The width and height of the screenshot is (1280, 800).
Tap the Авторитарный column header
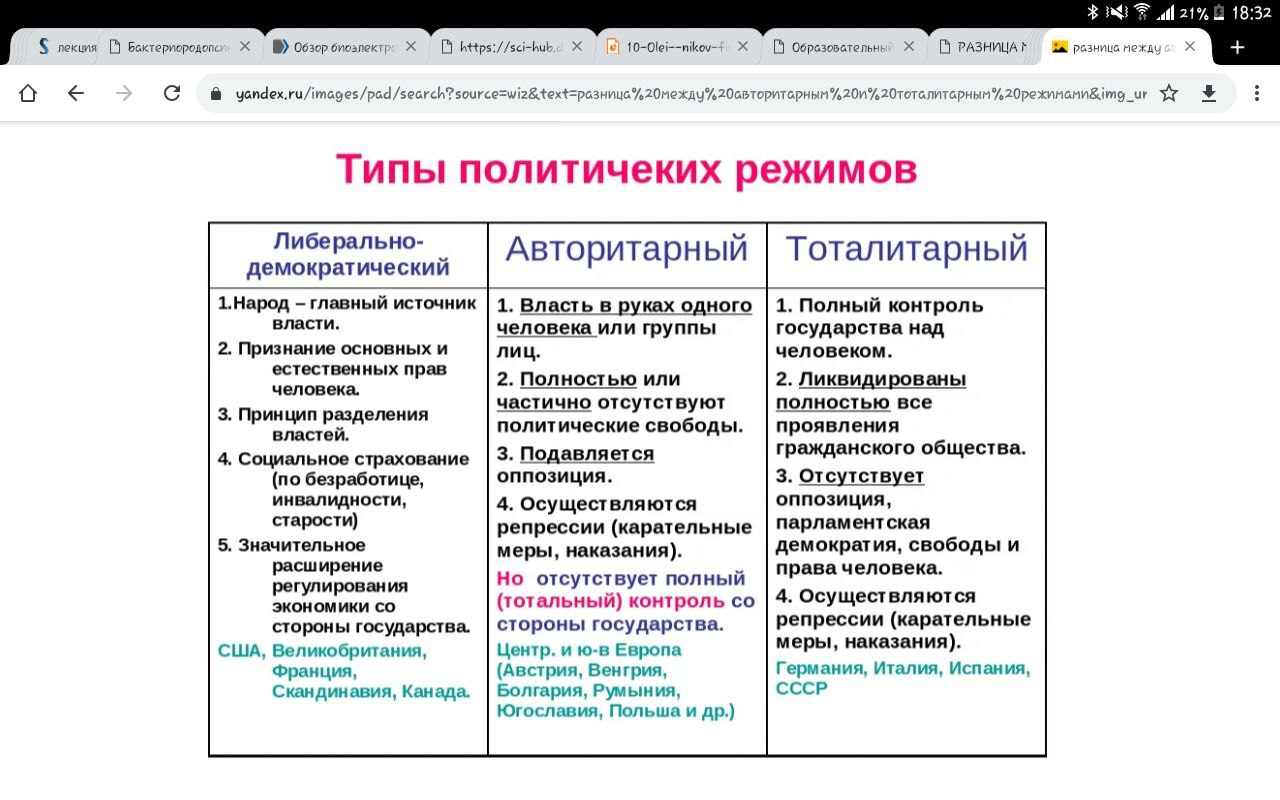click(627, 249)
